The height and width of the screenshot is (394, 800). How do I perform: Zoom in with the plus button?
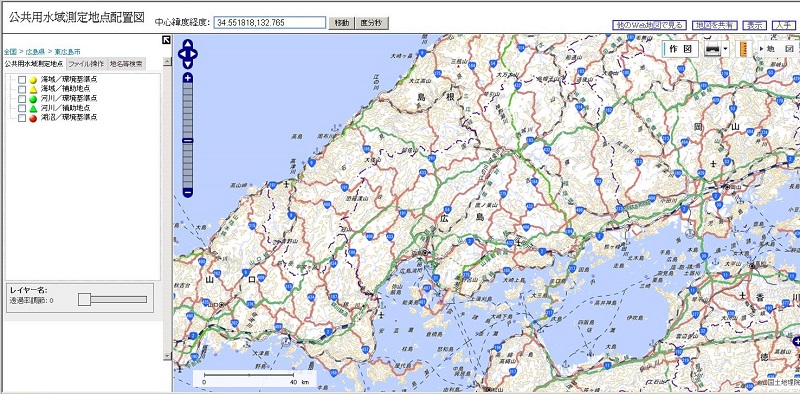point(188,78)
